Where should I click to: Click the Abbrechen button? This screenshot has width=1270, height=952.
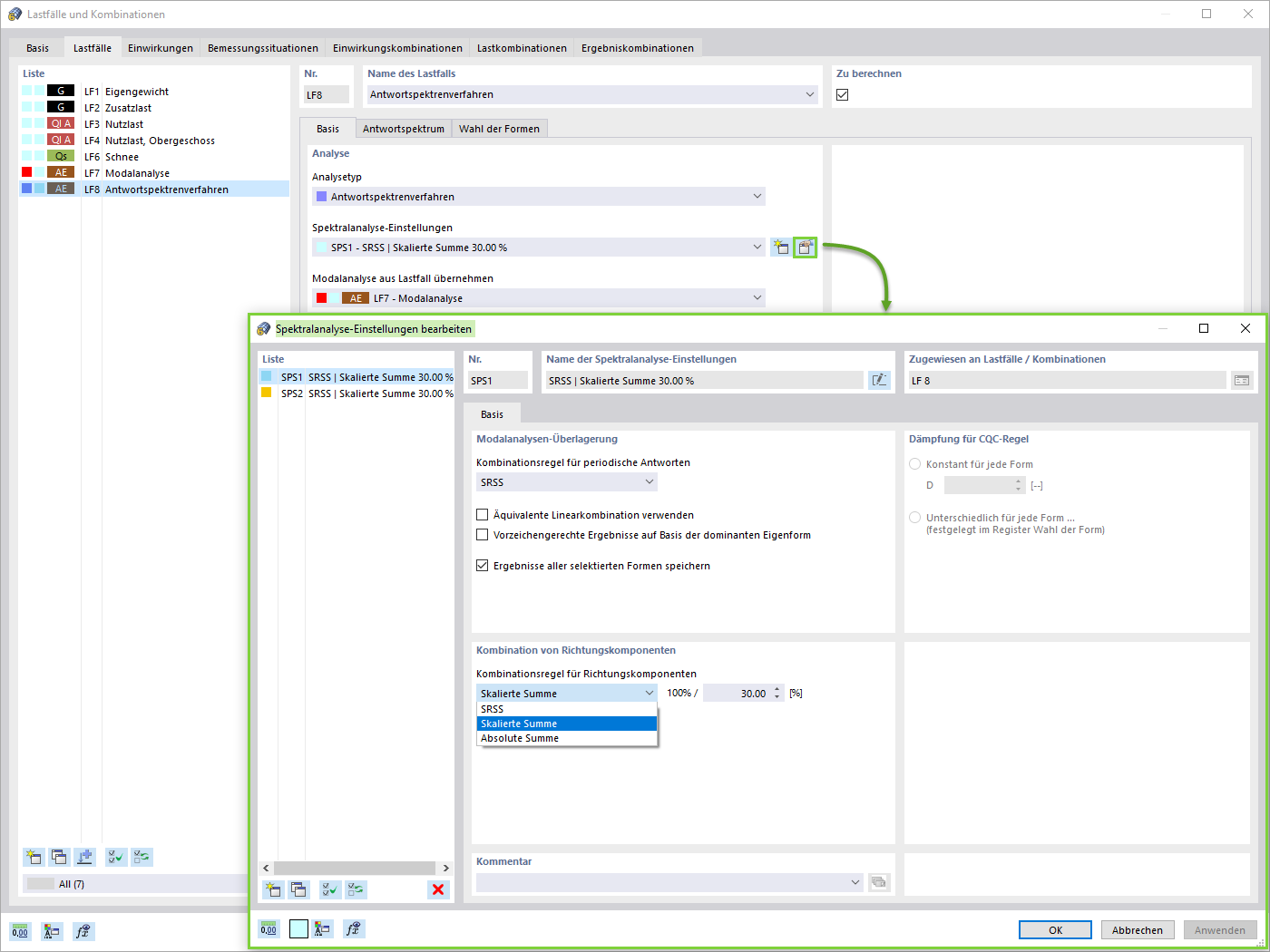click(1138, 930)
